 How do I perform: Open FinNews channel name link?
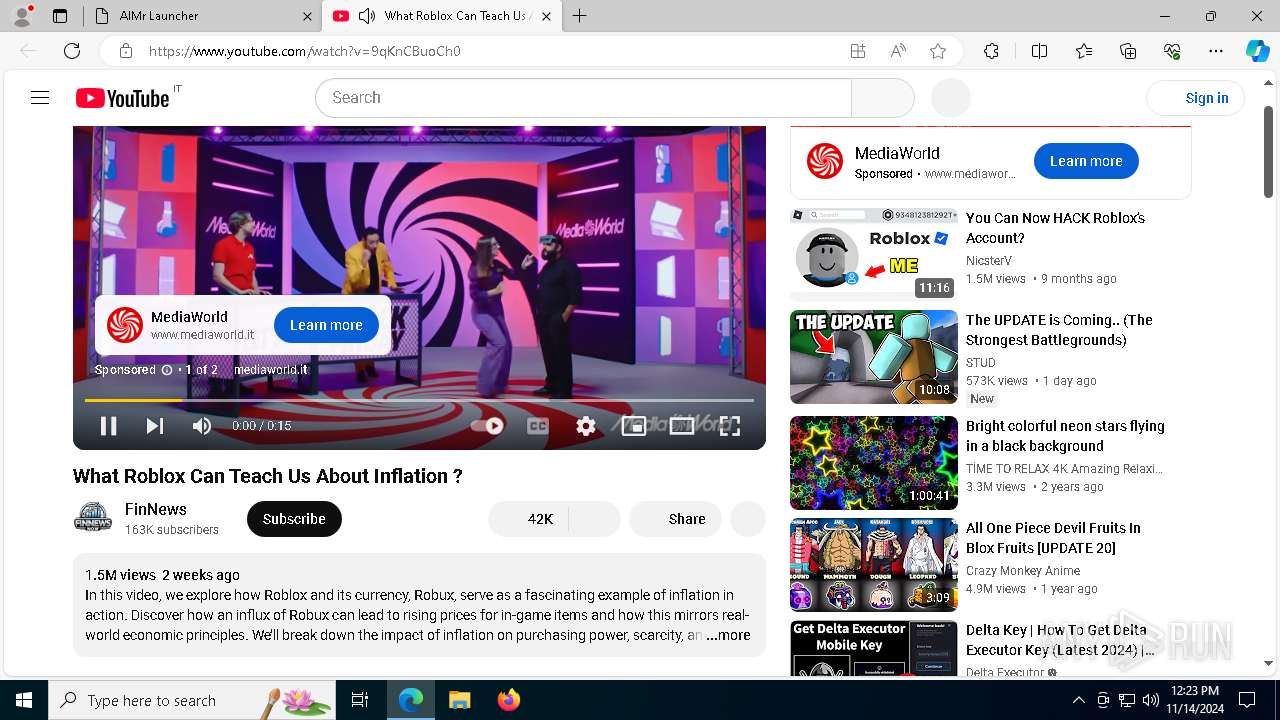point(156,509)
